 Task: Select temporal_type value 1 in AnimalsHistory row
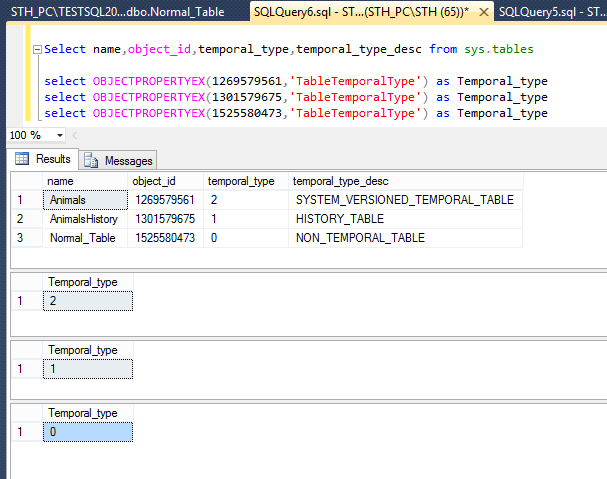click(x=246, y=219)
